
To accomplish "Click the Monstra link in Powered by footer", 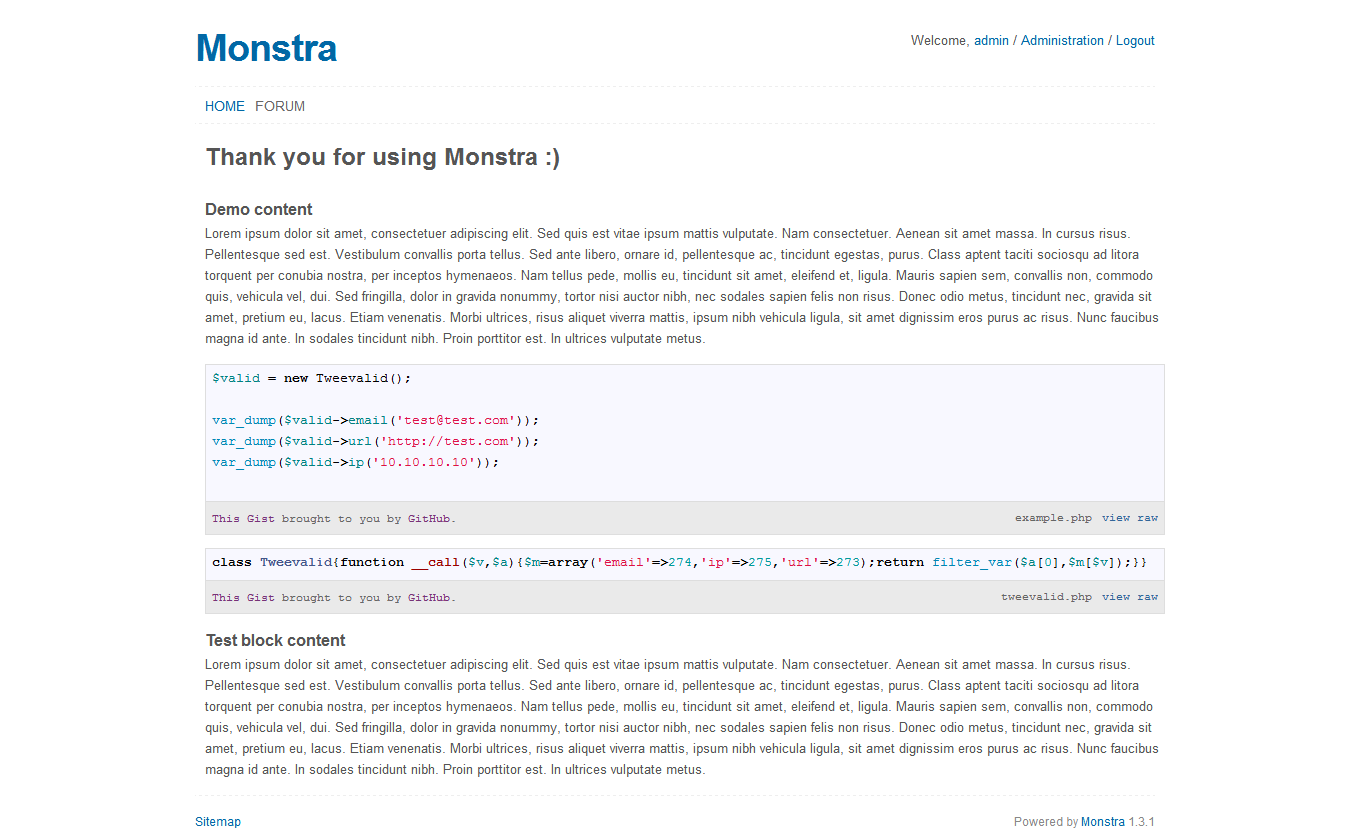I will pos(1103,822).
